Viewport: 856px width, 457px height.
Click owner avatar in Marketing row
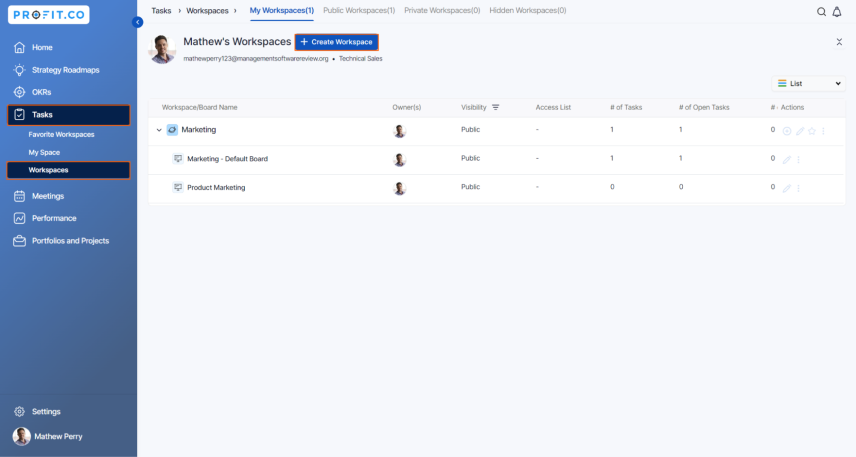click(400, 131)
